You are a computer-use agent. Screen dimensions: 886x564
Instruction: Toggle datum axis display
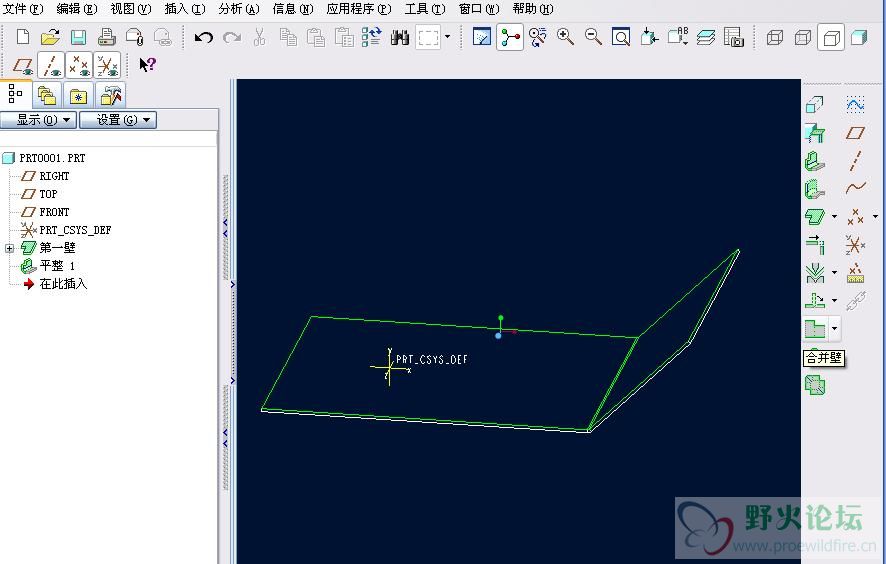[51, 66]
